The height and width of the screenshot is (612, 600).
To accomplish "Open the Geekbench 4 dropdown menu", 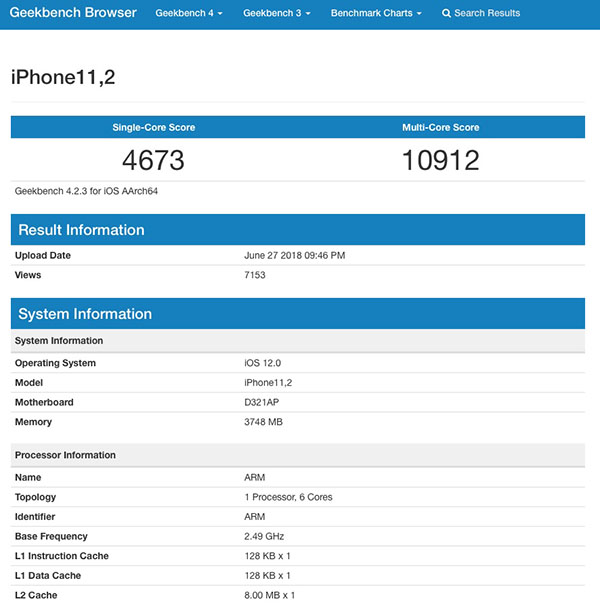I will (189, 13).
